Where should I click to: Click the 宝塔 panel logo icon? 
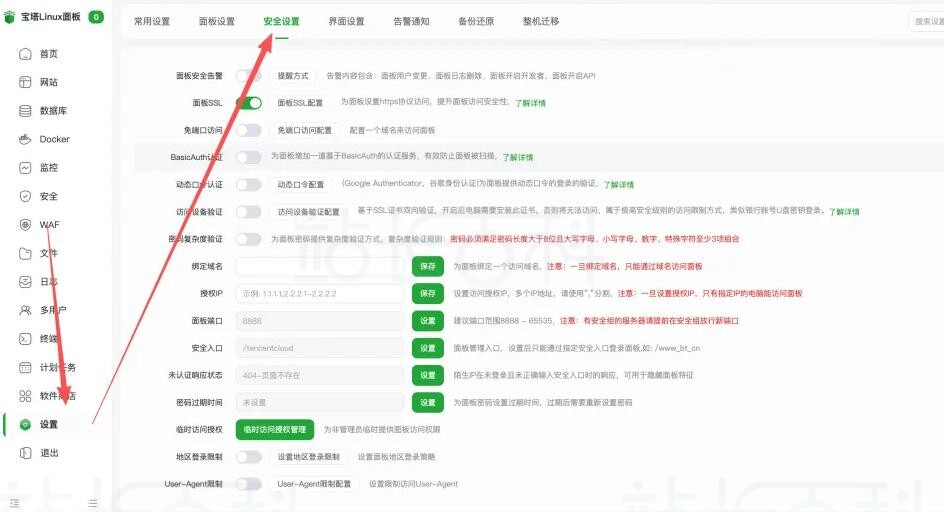(9, 17)
